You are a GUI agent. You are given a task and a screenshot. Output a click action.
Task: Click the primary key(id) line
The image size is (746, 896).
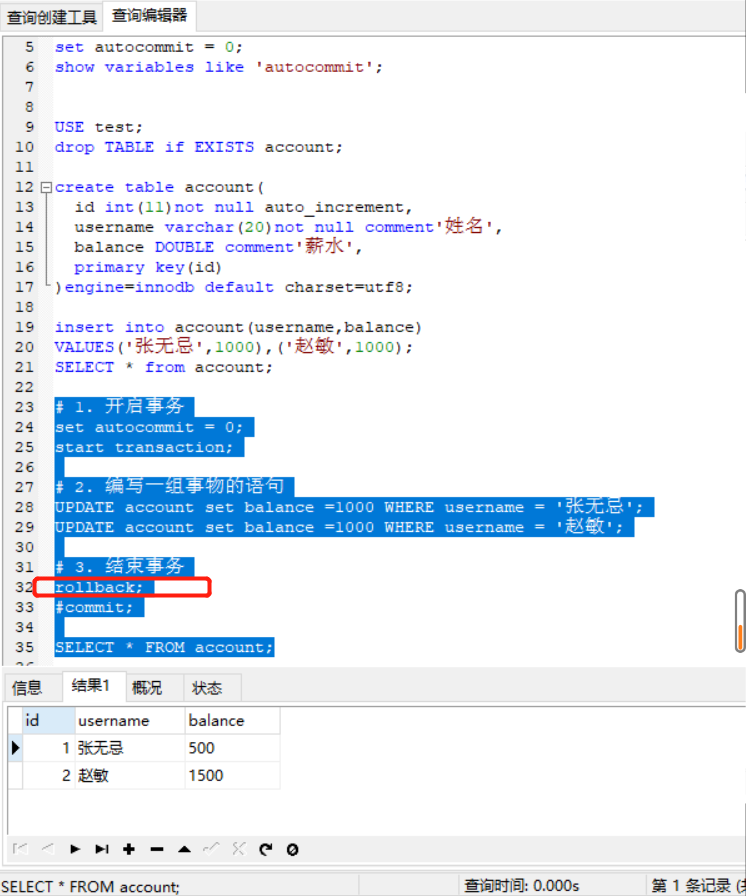click(x=147, y=267)
